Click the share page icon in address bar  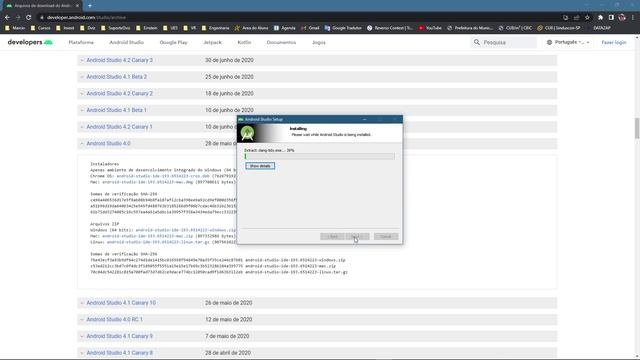coord(576,18)
